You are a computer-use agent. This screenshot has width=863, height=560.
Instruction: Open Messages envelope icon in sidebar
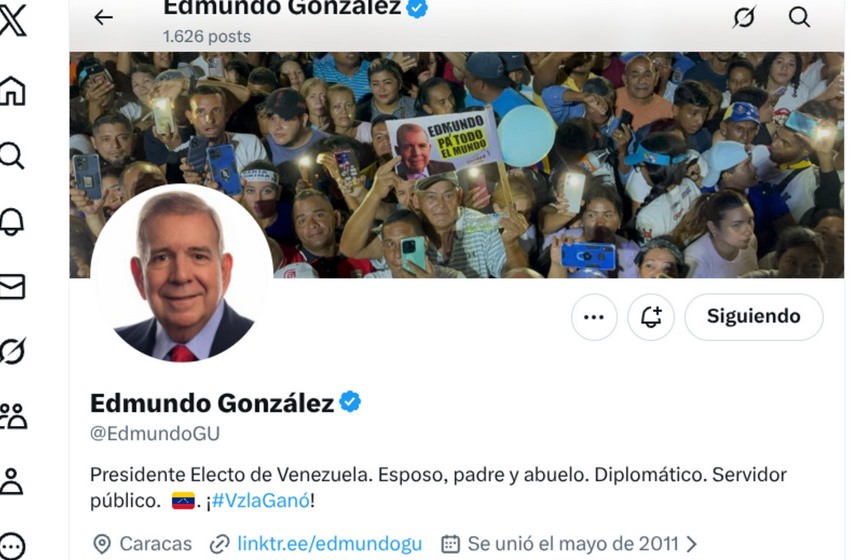pyautogui.click(x=12, y=287)
